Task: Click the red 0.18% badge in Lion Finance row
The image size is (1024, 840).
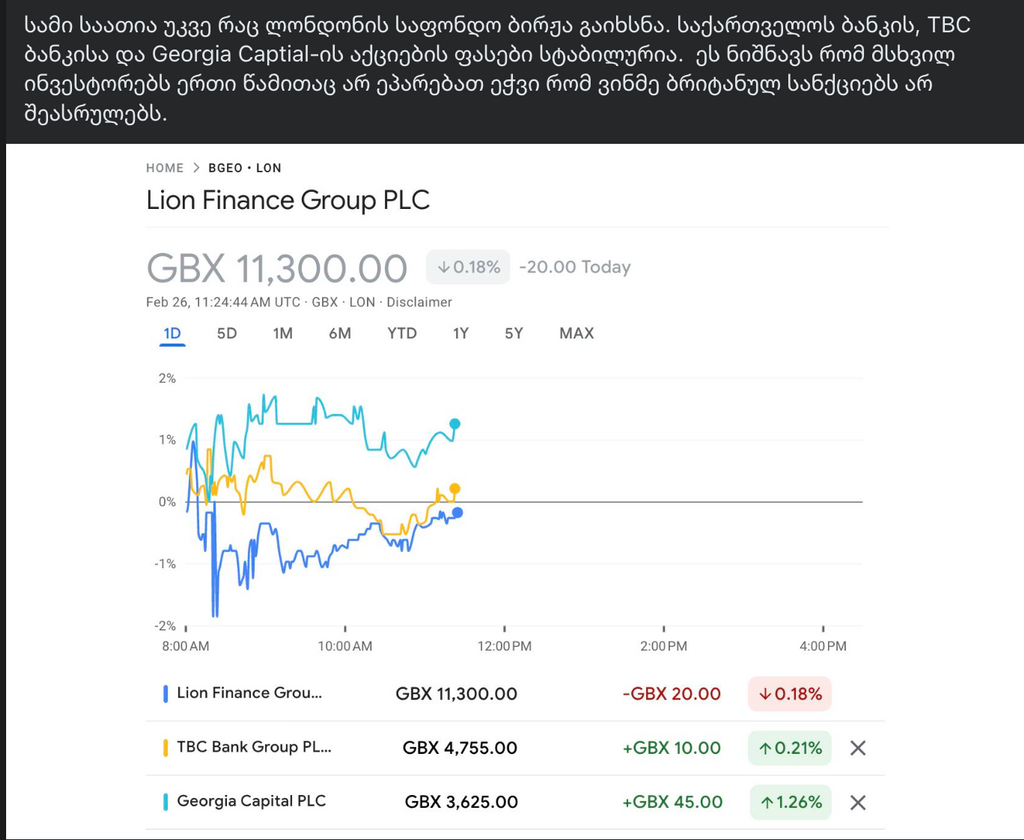Action: 790,694
